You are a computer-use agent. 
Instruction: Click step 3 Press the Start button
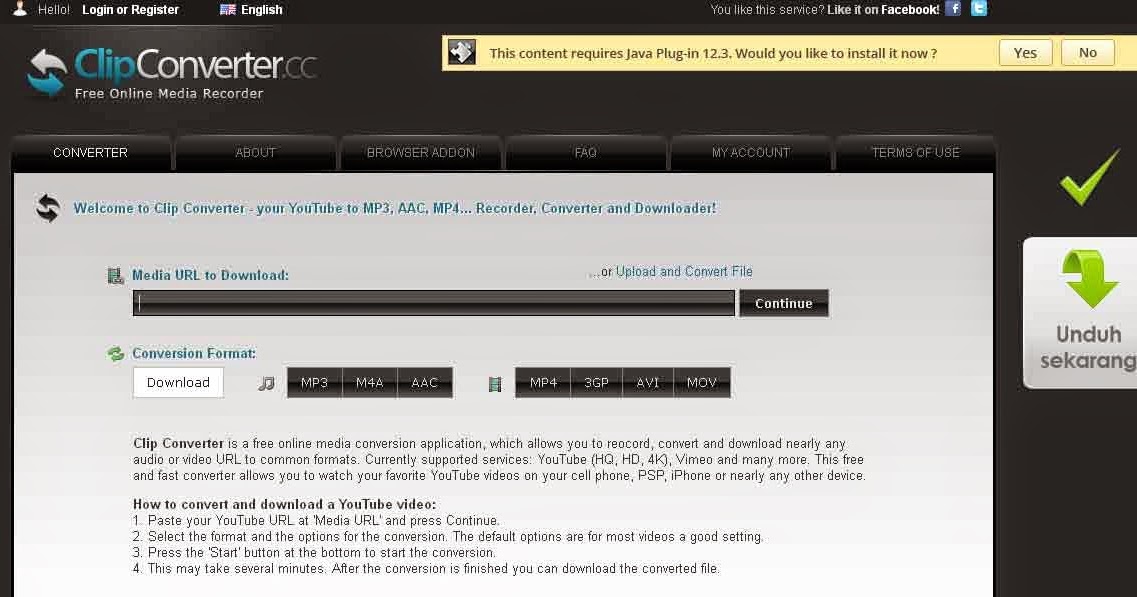pos(314,553)
